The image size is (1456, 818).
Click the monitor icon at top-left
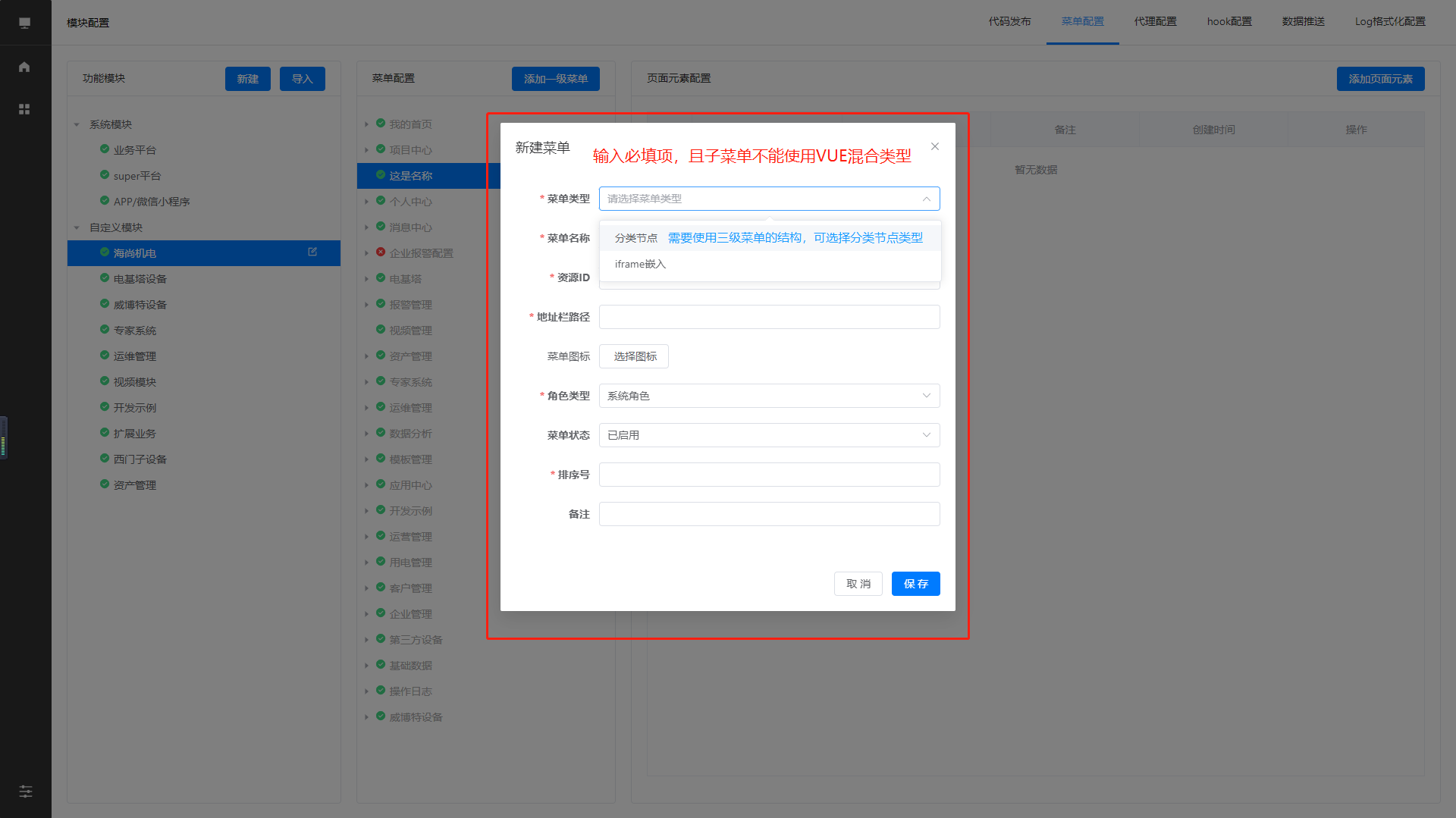(x=24, y=23)
